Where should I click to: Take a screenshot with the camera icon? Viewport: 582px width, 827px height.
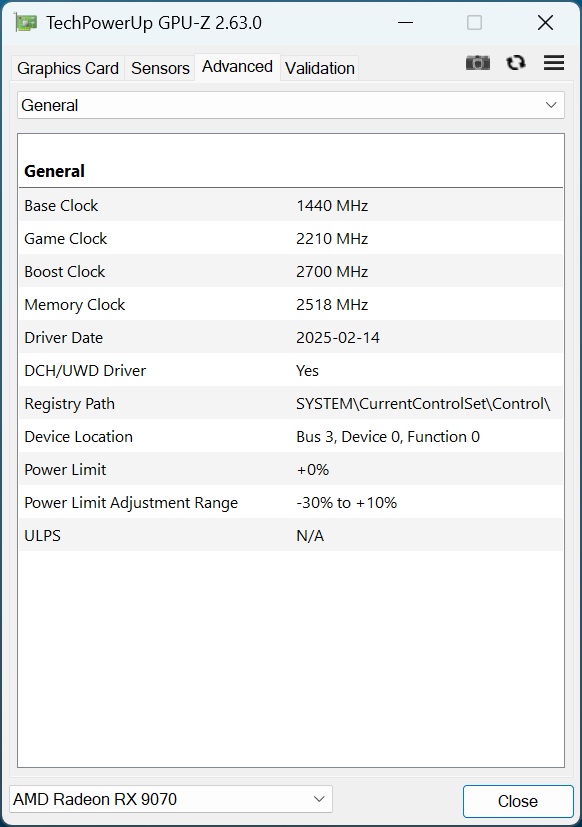coord(478,63)
